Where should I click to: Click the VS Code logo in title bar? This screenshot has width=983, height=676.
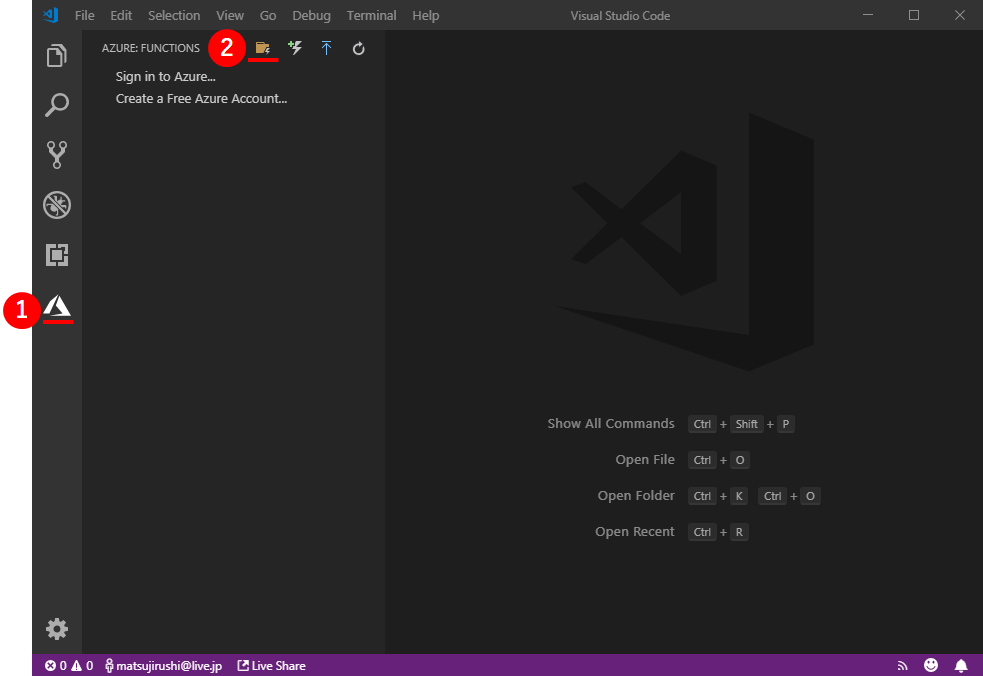pos(51,15)
